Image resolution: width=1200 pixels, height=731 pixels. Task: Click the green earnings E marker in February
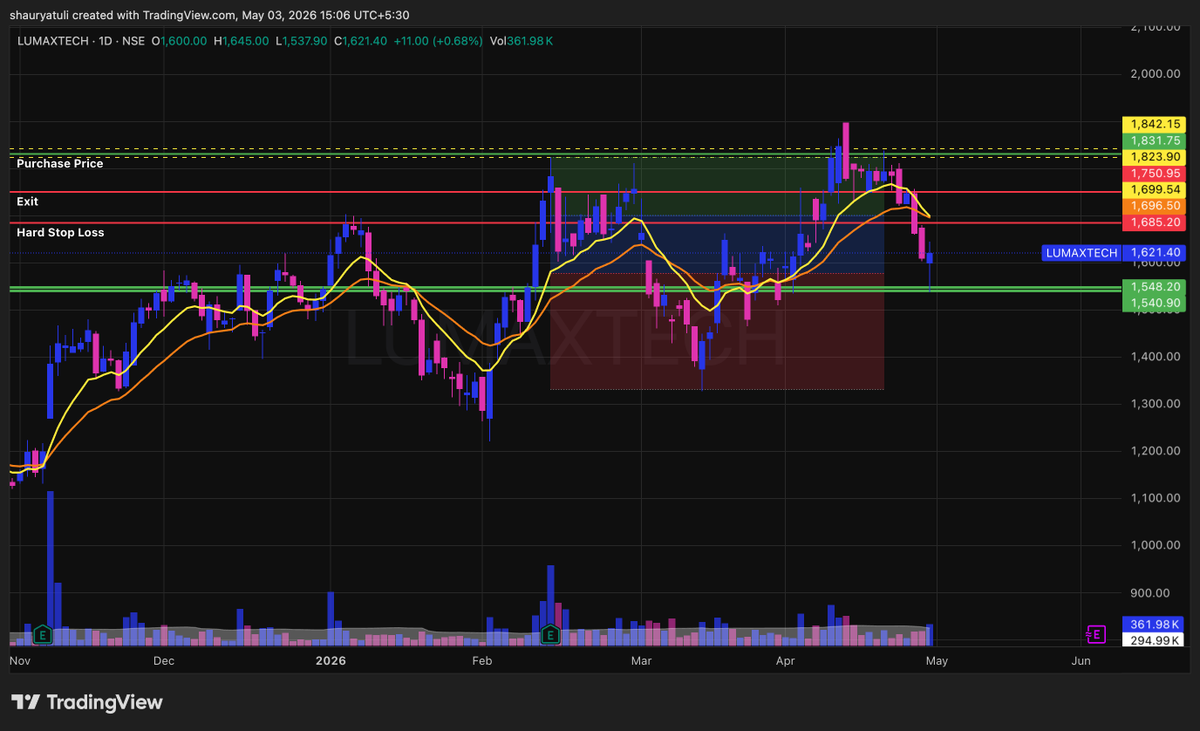pyautogui.click(x=550, y=634)
